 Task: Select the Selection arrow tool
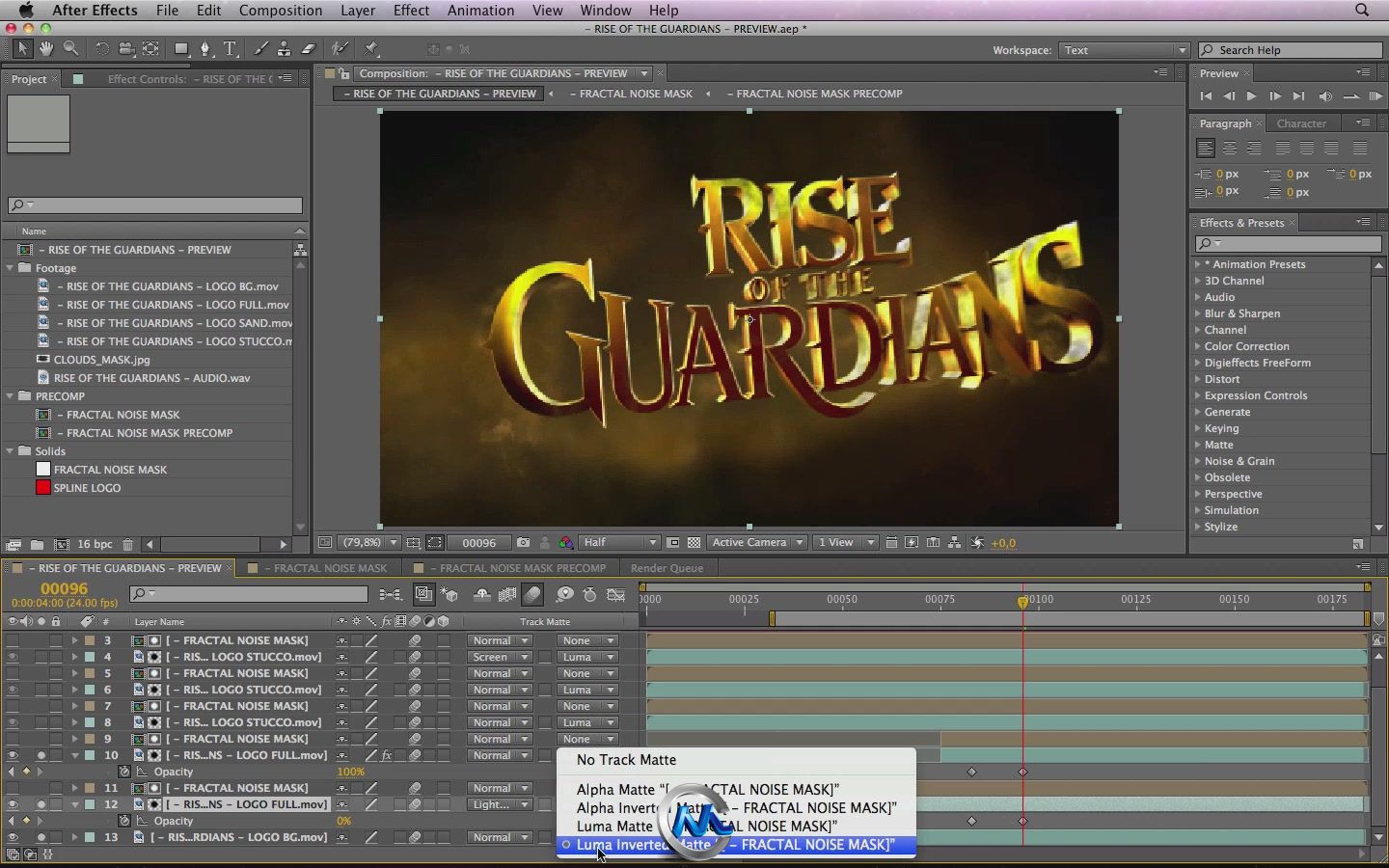[22, 48]
